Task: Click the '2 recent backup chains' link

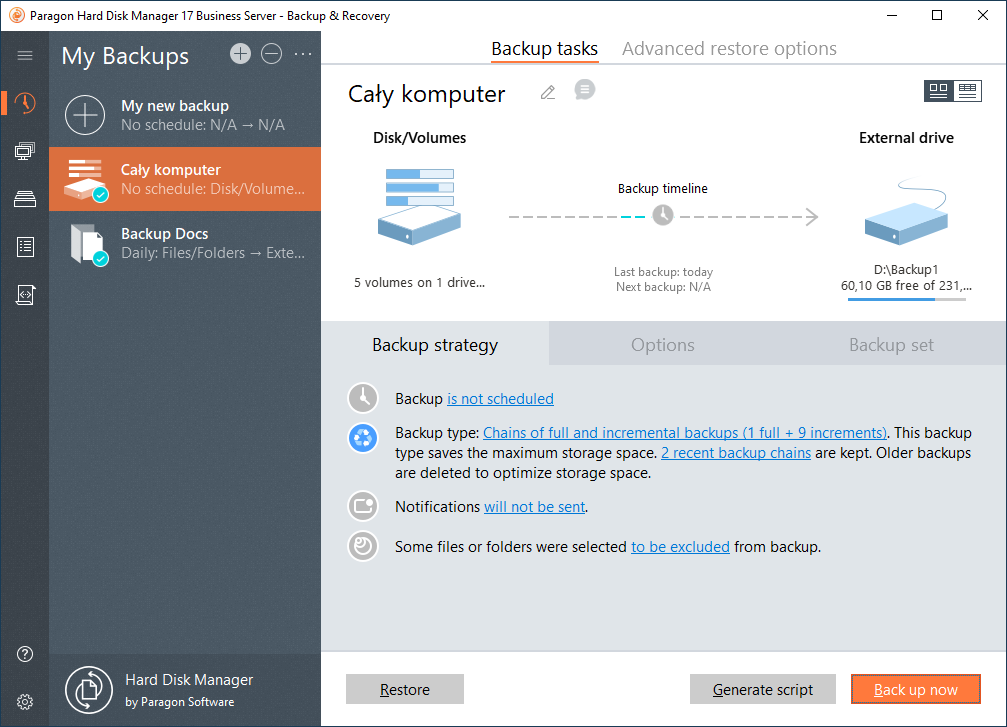Action: (736, 453)
